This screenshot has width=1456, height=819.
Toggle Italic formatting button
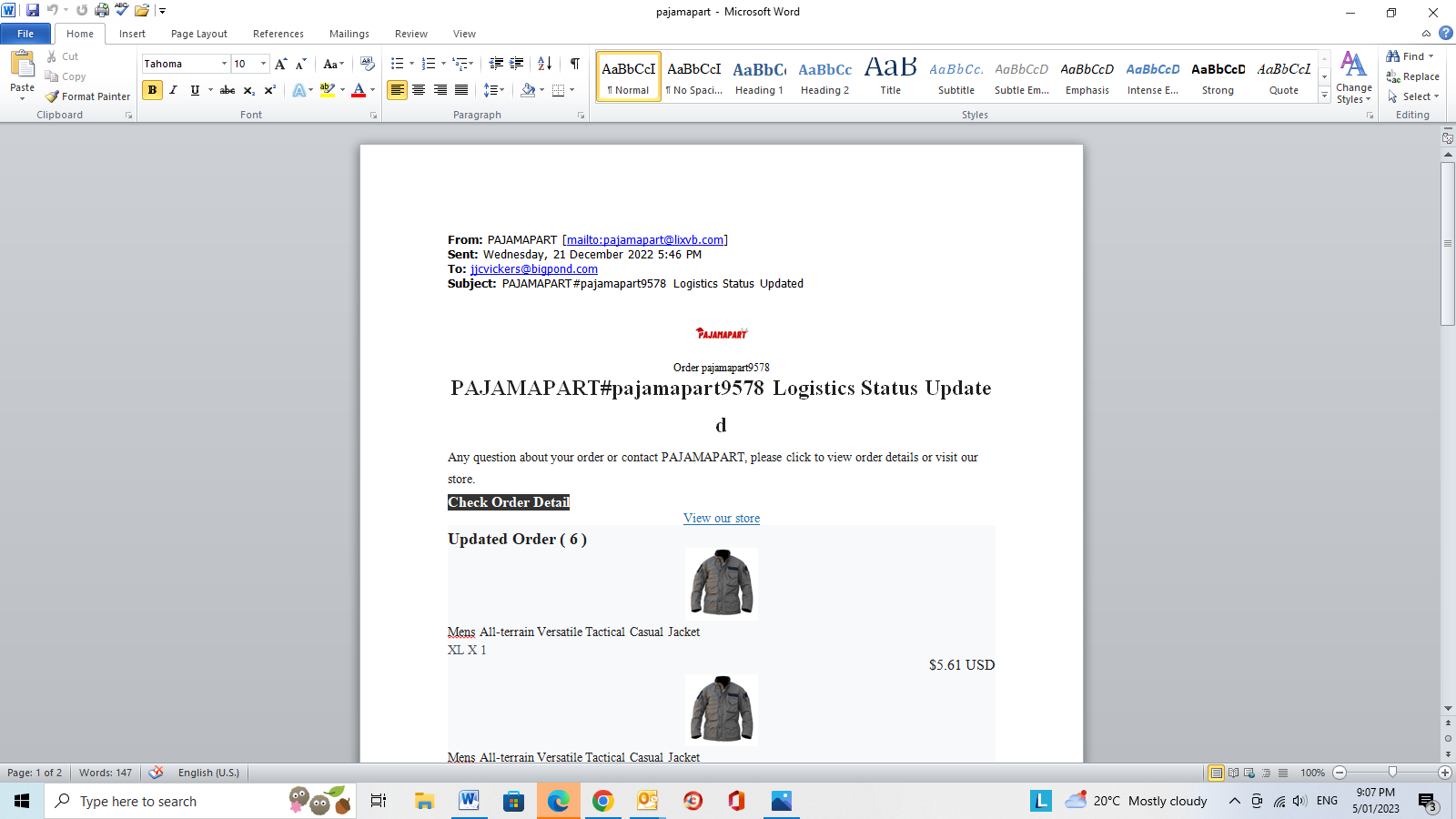point(173,90)
